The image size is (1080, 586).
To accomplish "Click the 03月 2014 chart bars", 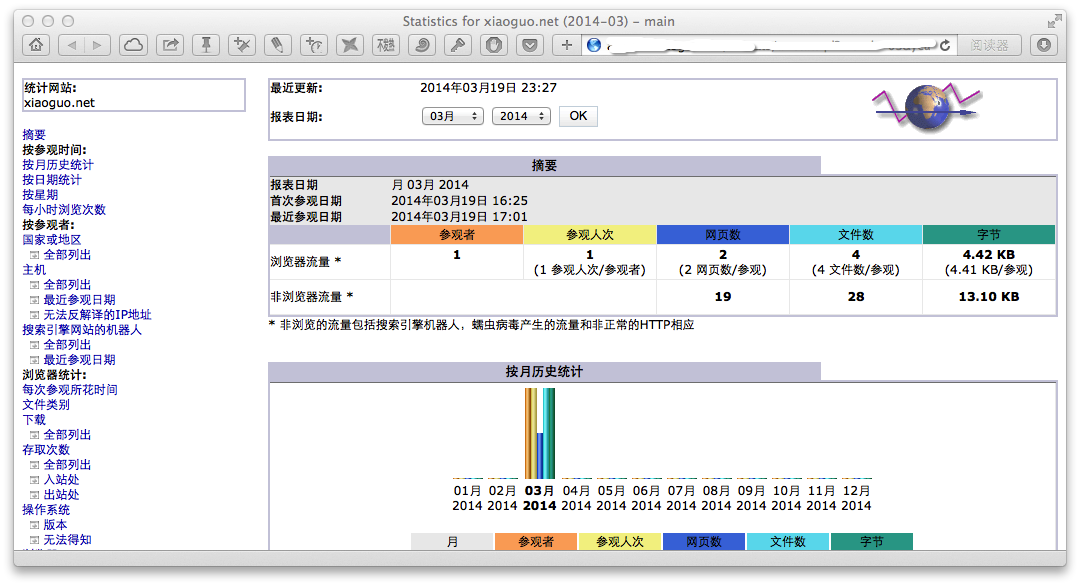I will pyautogui.click(x=539, y=433).
